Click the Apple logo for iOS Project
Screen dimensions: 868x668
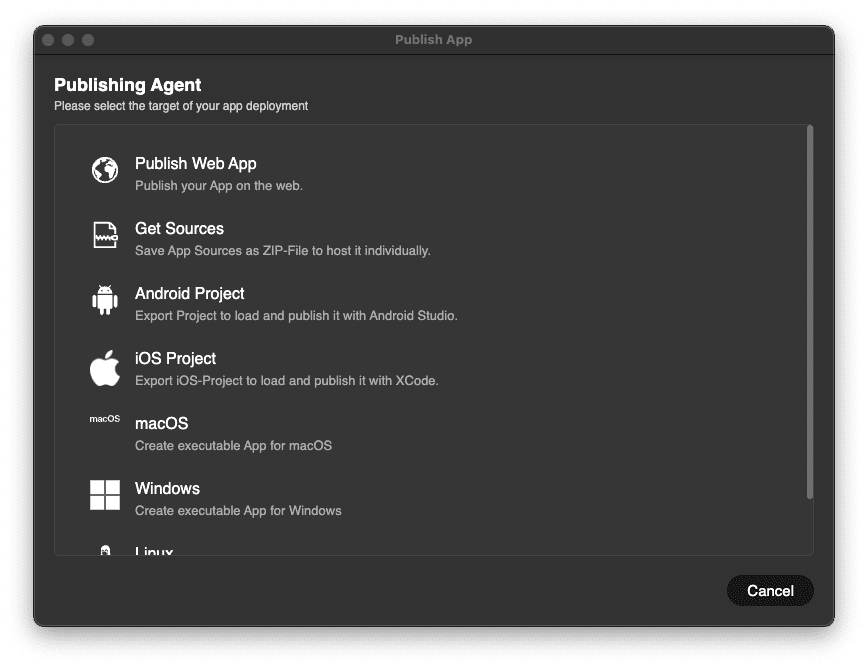[x=105, y=368]
